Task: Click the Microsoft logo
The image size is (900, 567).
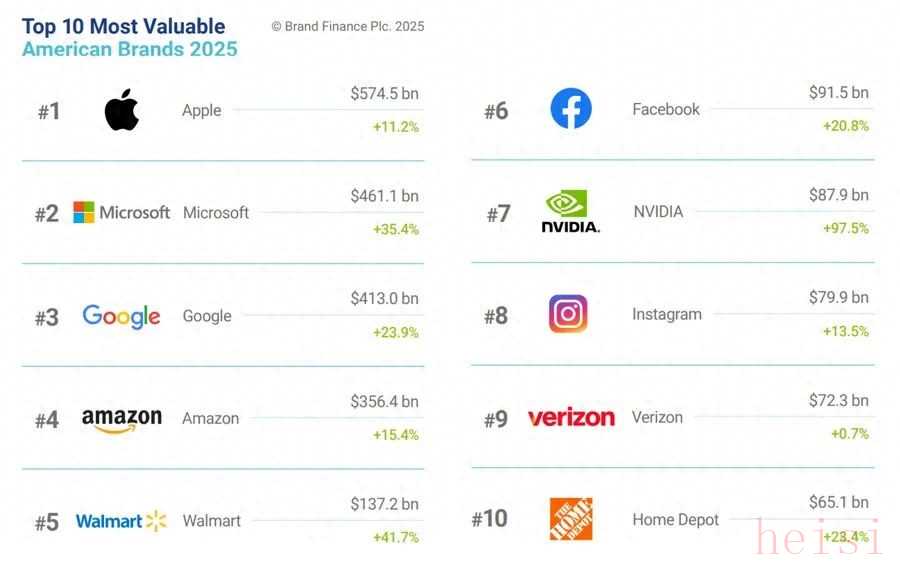Action: coord(121,212)
